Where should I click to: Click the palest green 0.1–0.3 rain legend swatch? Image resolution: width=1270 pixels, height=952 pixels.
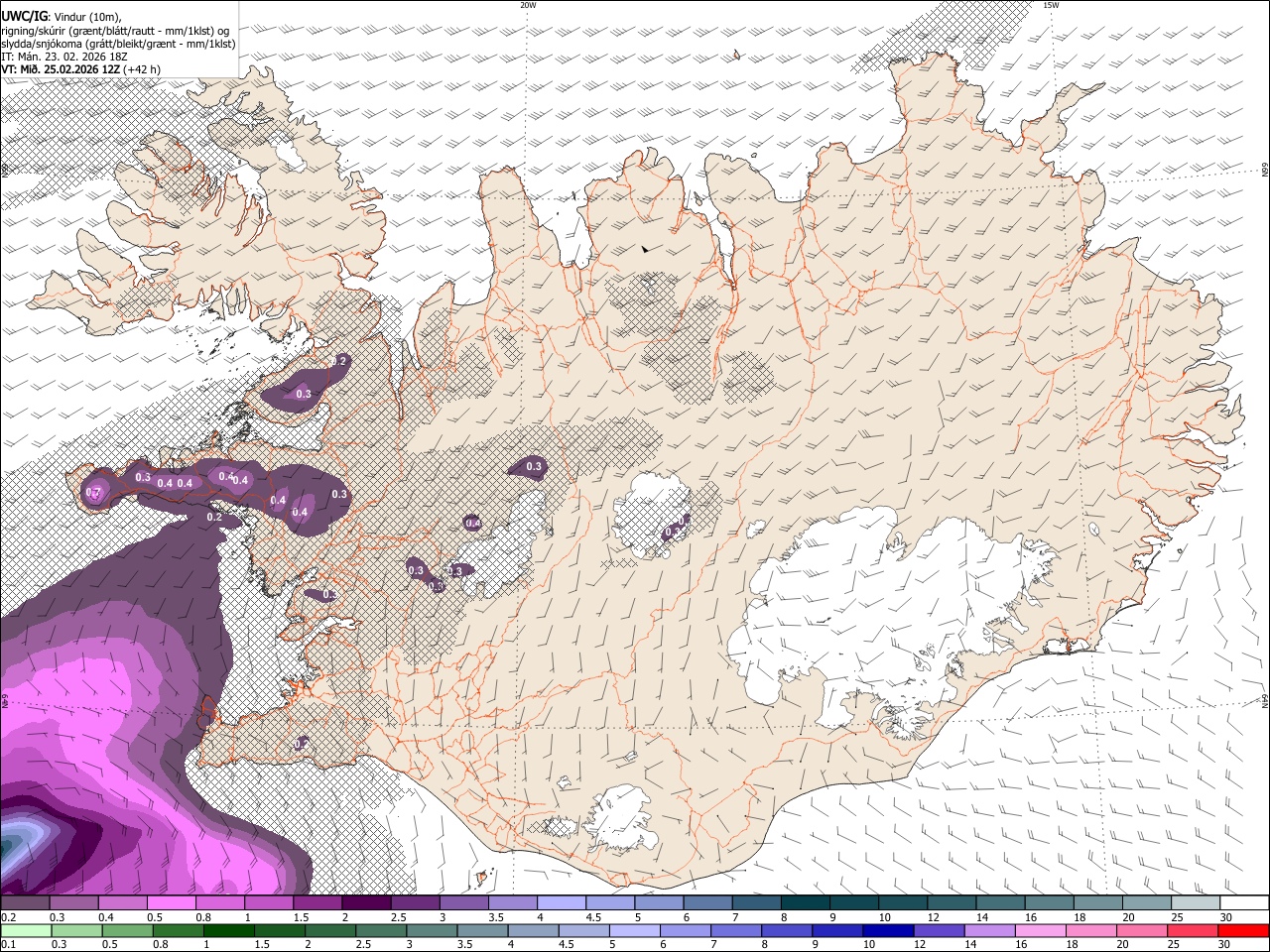[26, 930]
